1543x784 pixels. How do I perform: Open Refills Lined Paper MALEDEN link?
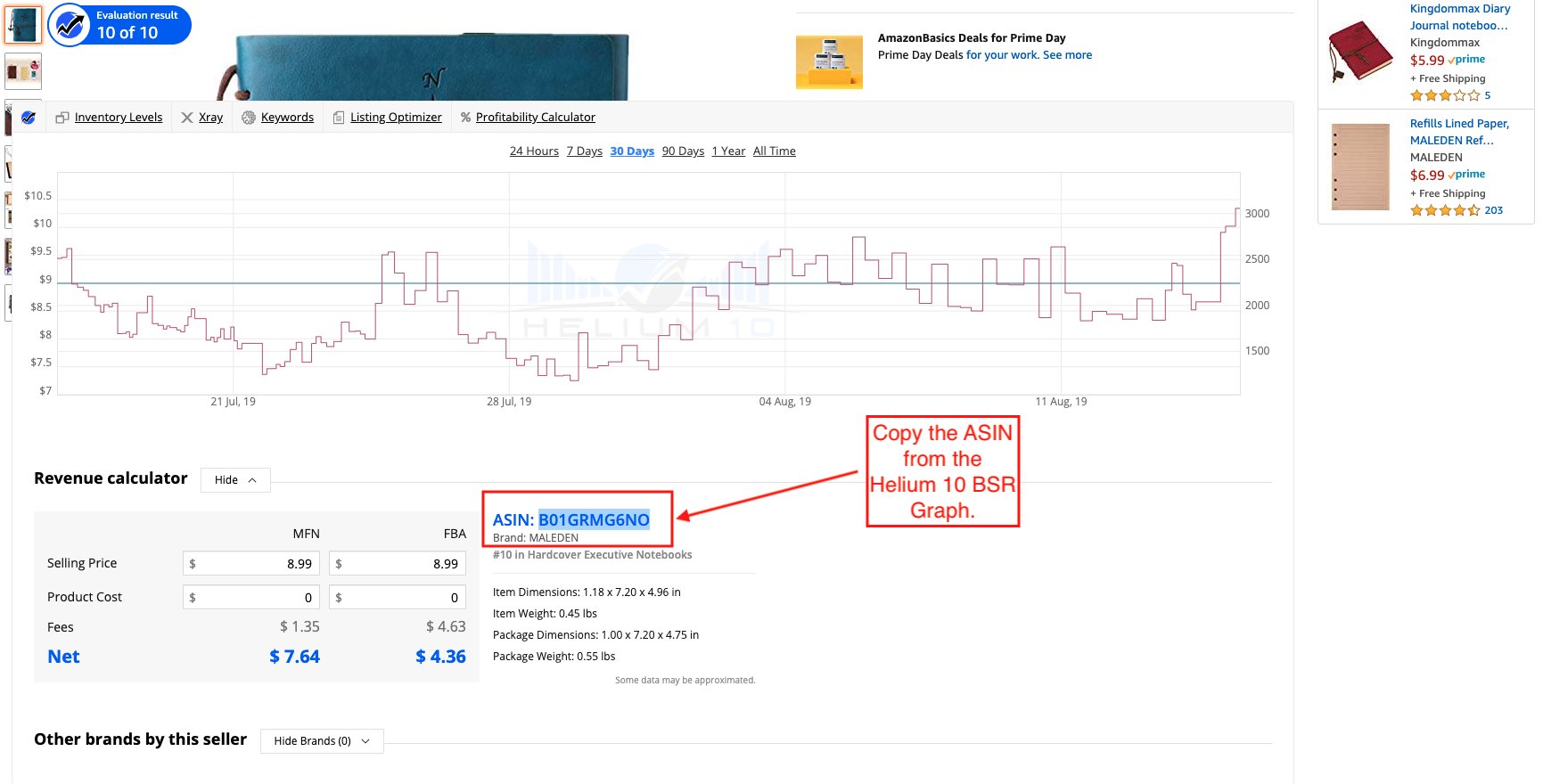coord(1460,132)
